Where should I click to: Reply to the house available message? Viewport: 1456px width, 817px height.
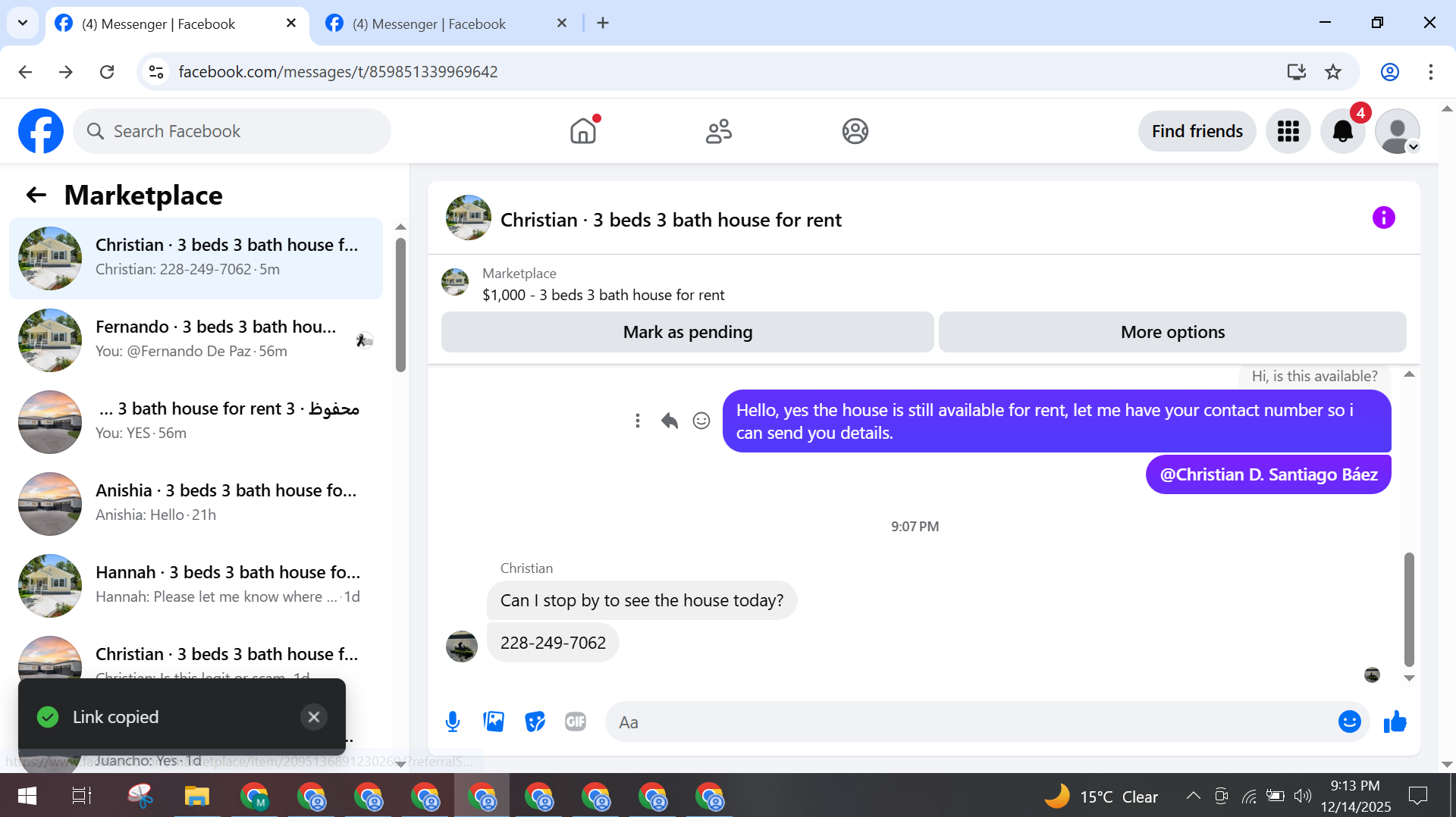click(x=670, y=421)
